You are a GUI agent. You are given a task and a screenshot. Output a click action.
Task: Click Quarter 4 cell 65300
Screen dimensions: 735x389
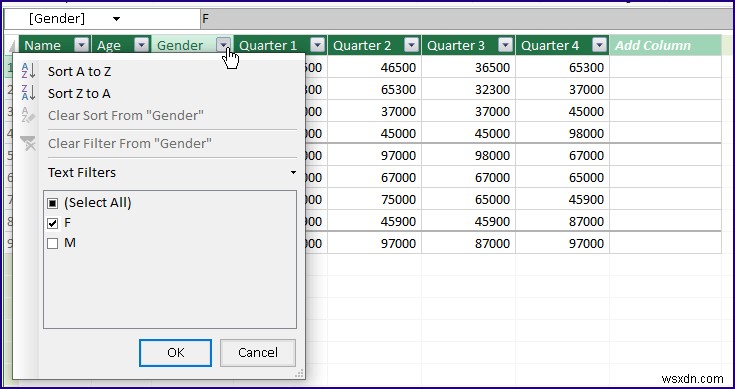tap(562, 67)
